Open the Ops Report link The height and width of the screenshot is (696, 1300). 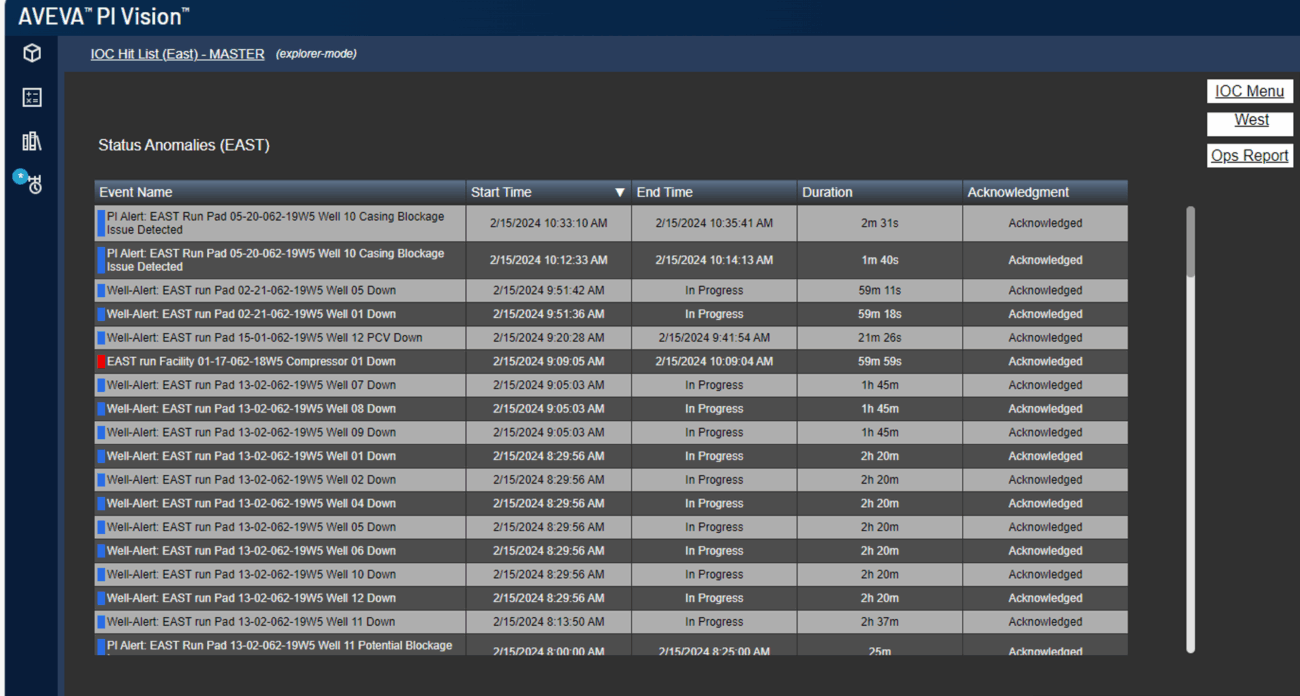1249,156
